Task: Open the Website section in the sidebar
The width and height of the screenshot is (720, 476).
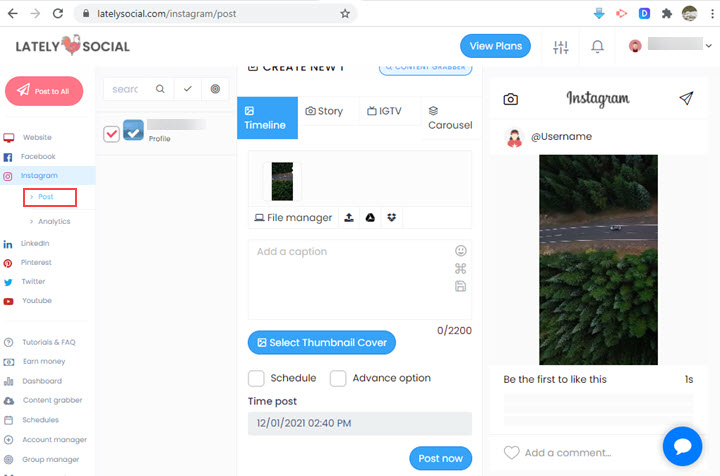Action: [37, 137]
